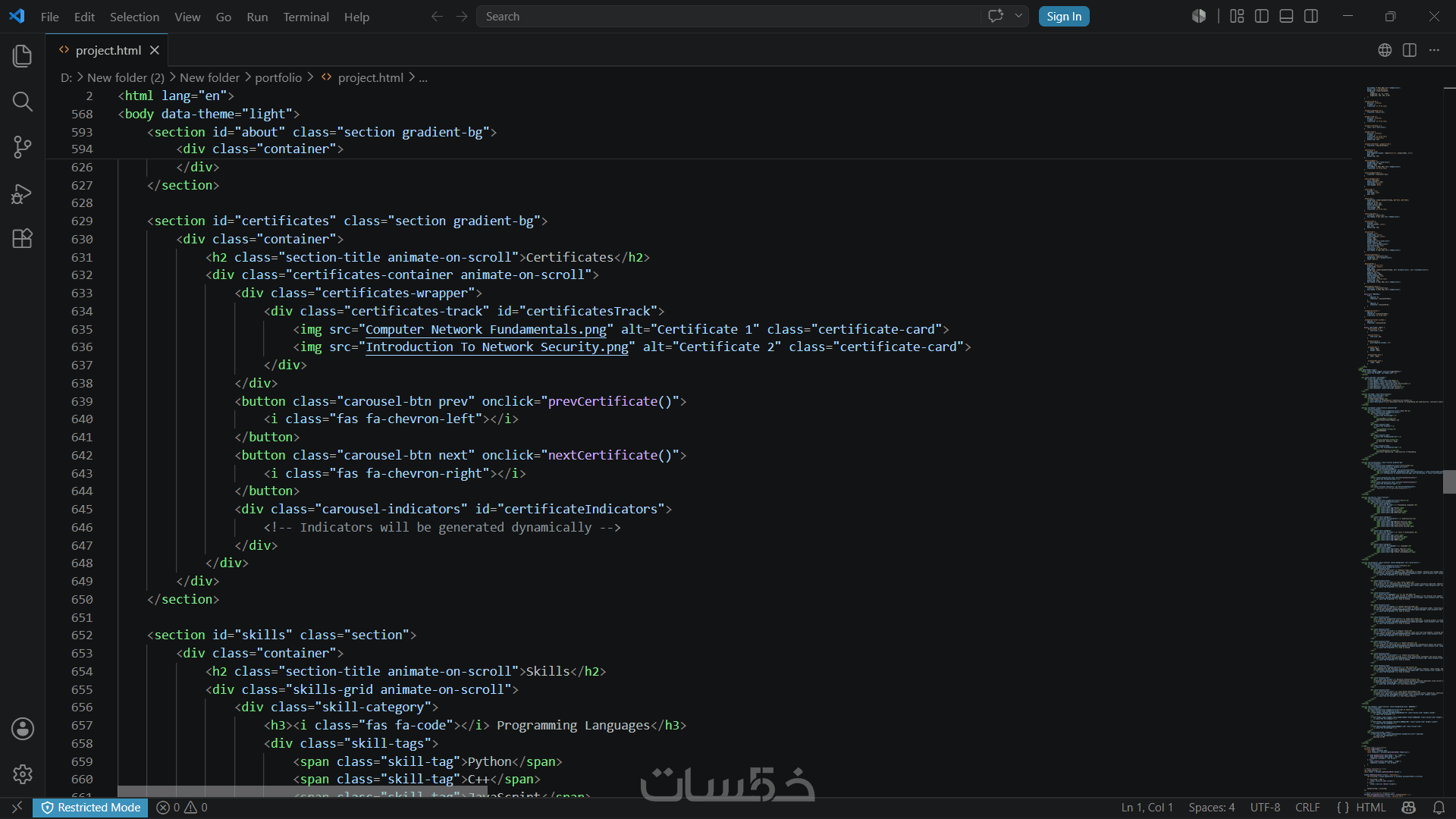Open the Selection menu
This screenshot has width=1456, height=819.
pos(134,17)
